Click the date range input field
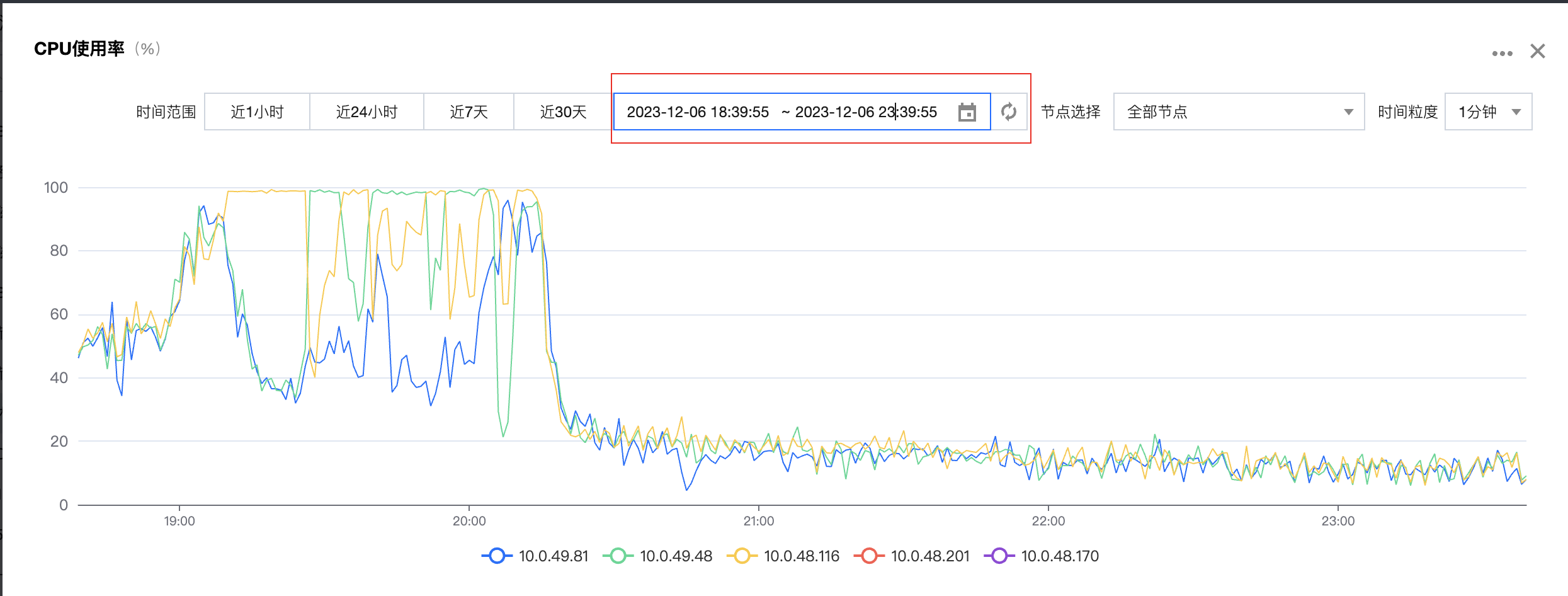The height and width of the screenshot is (596, 1568). [x=802, y=112]
